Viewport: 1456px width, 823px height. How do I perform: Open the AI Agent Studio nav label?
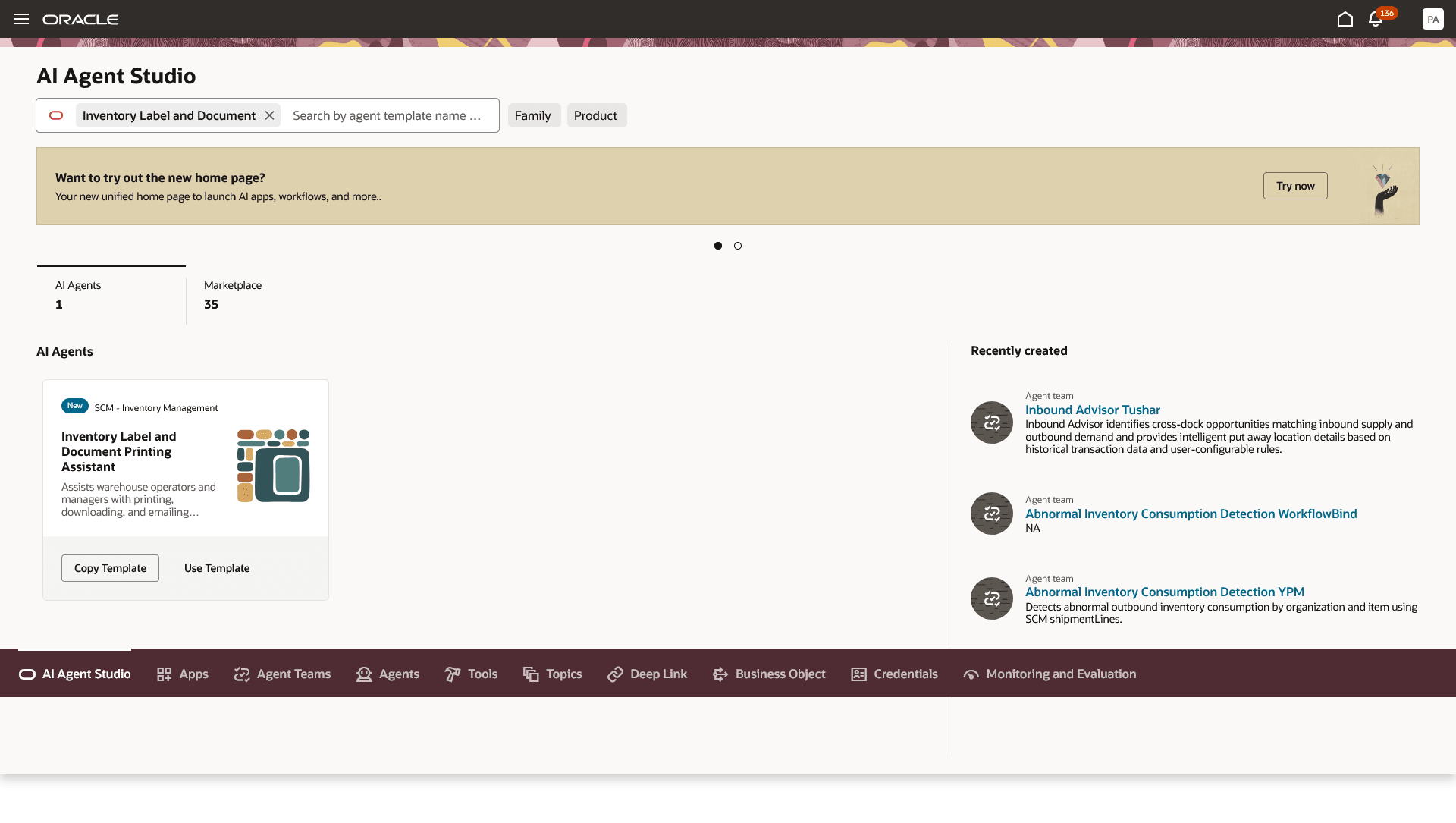86,674
